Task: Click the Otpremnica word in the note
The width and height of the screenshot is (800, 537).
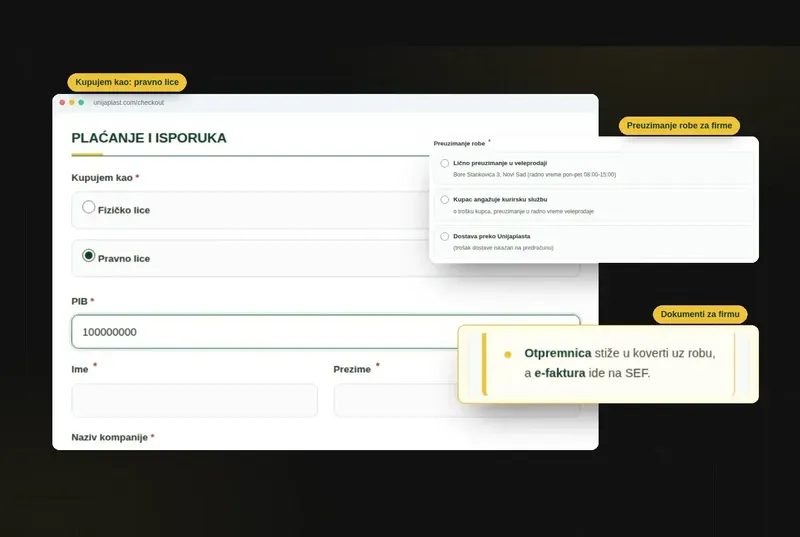Action: tap(558, 353)
